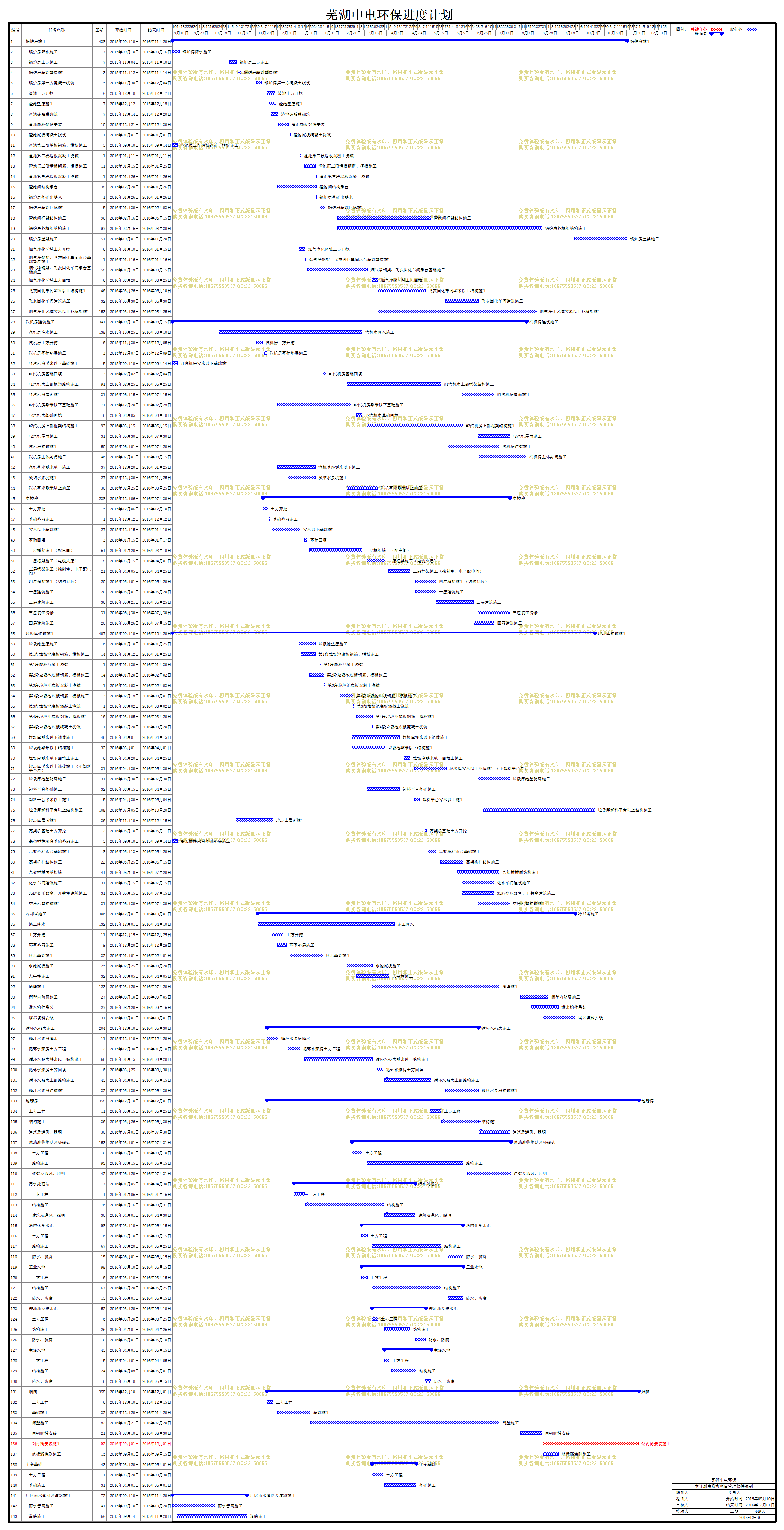
Task: Click the 锅炉房降水施工 Gantt bar
Action: tap(176, 52)
